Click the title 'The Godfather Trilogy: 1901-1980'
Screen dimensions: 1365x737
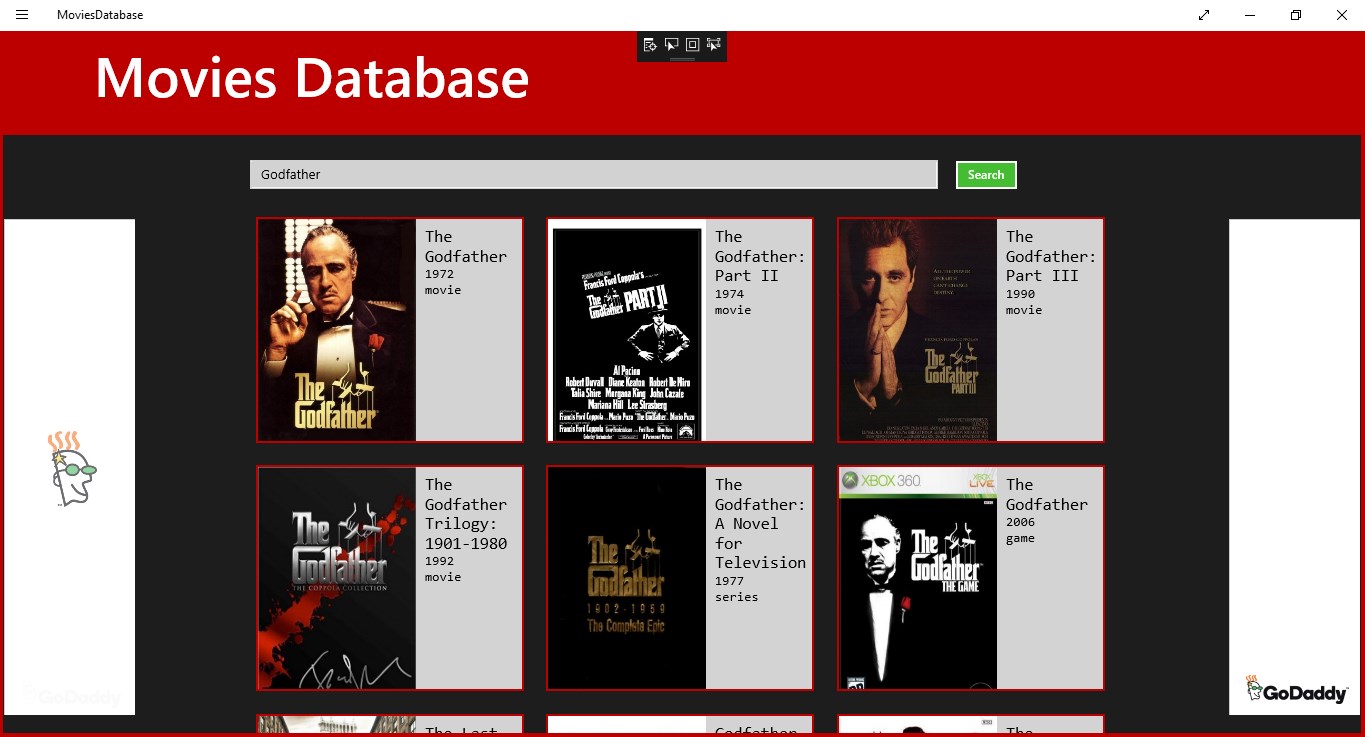pos(466,514)
